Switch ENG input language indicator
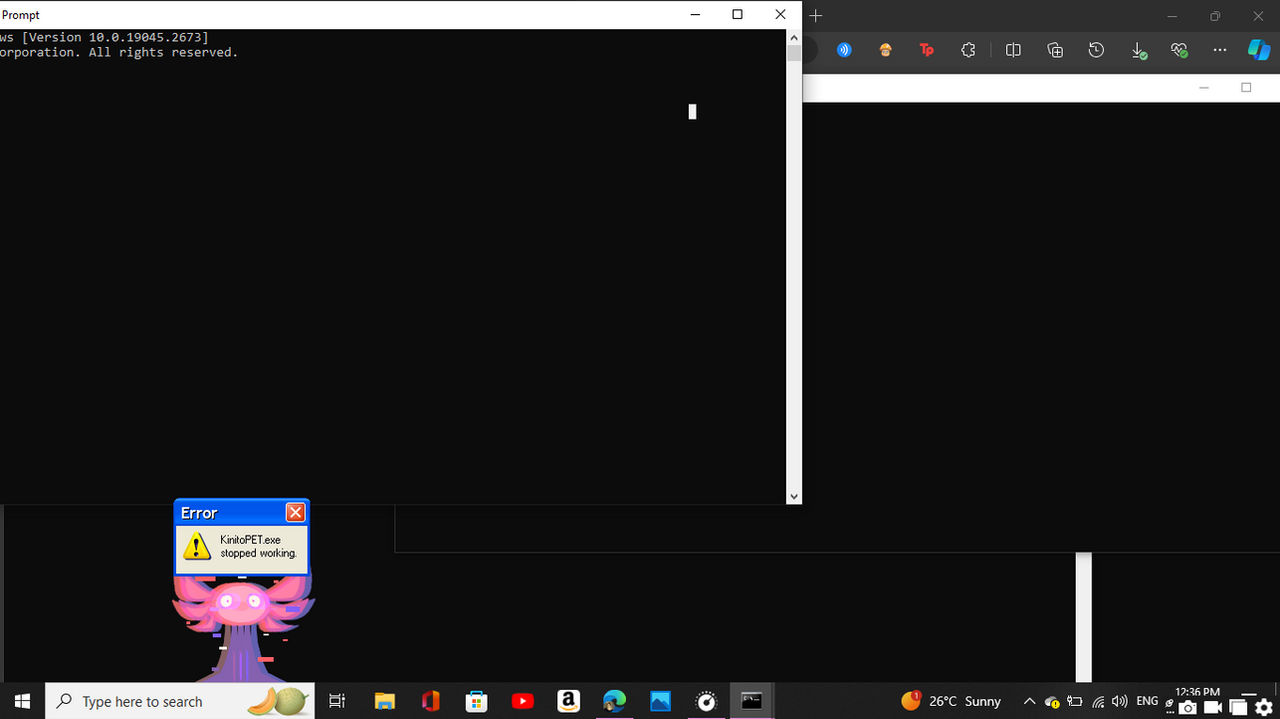The height and width of the screenshot is (719, 1280). (x=1147, y=701)
